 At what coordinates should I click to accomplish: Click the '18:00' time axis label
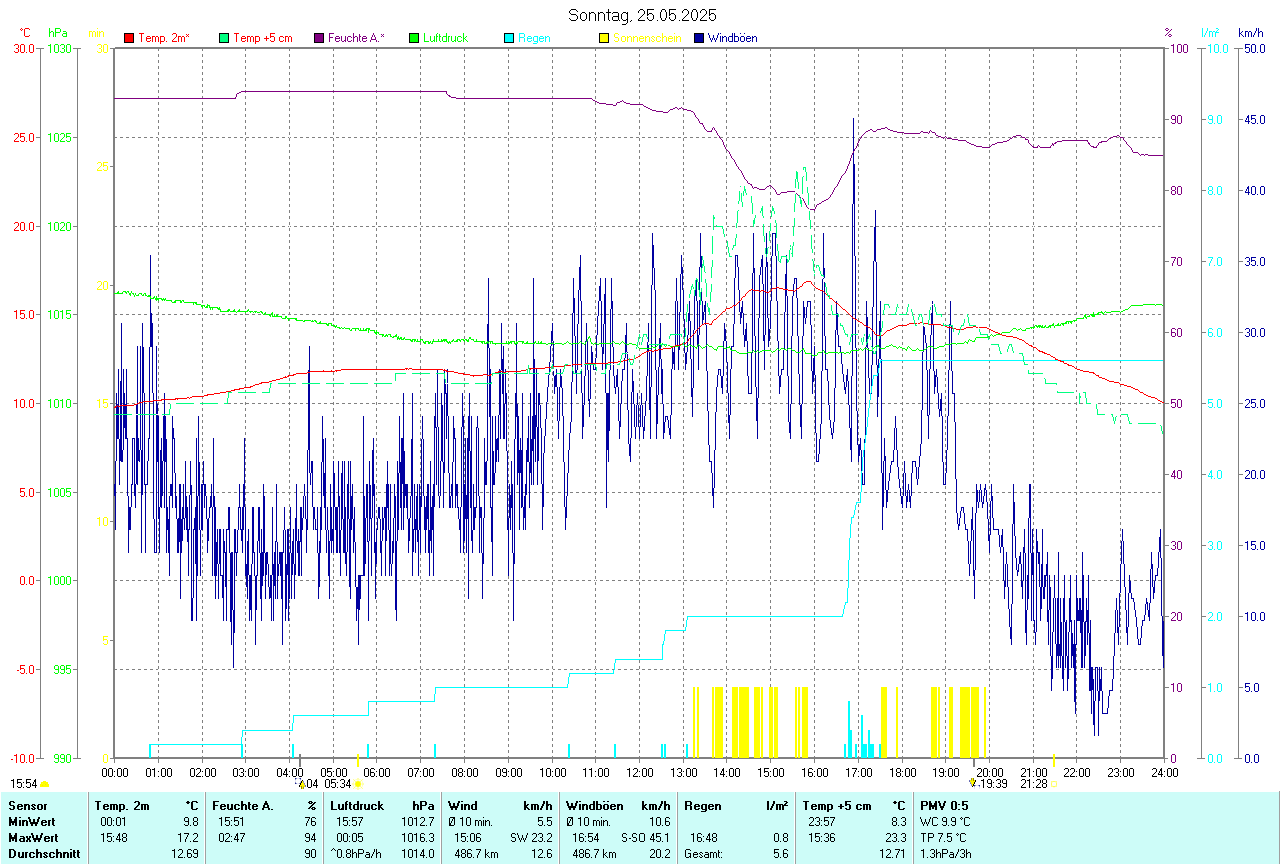(902, 772)
